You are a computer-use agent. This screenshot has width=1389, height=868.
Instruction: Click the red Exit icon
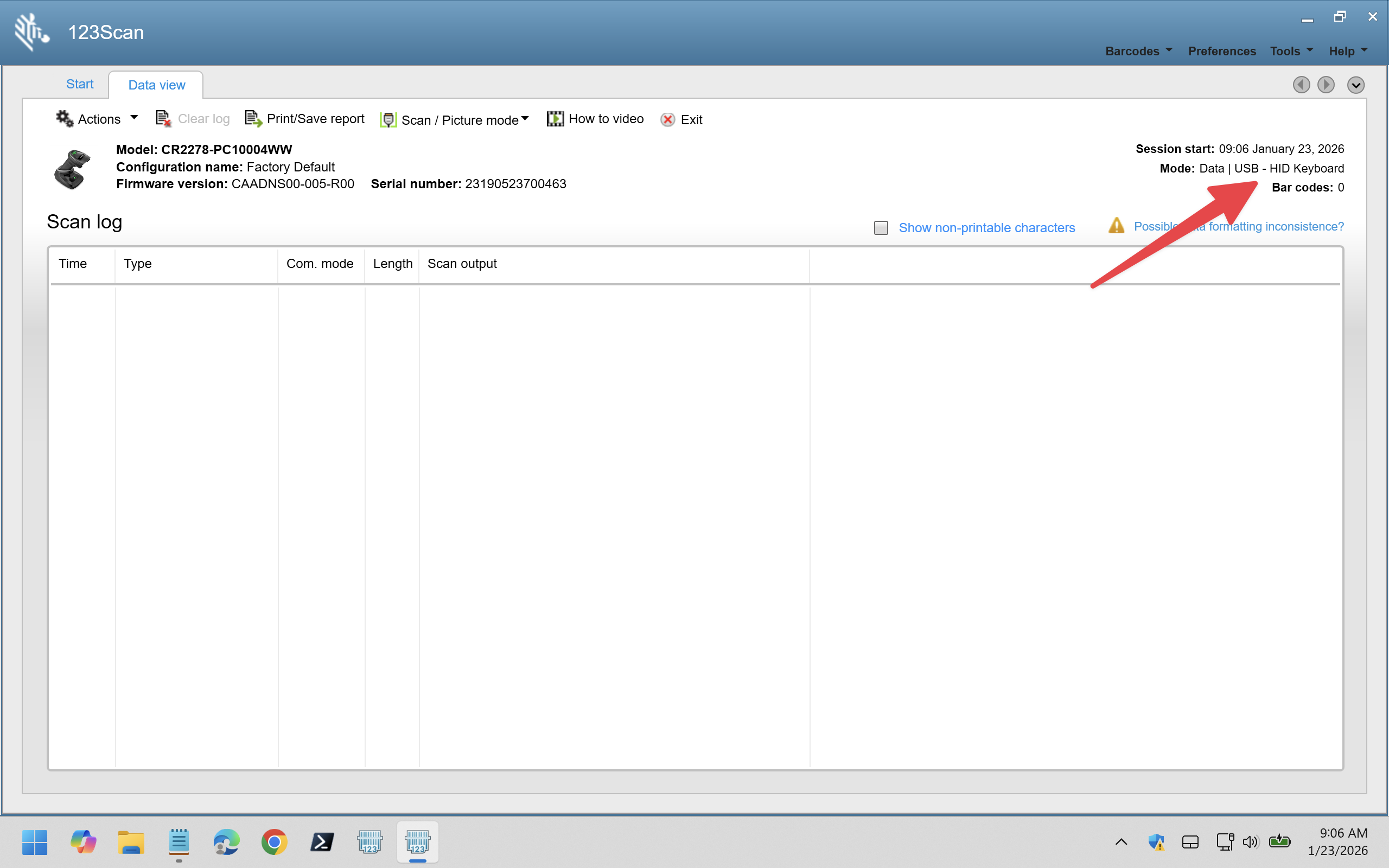pos(667,119)
